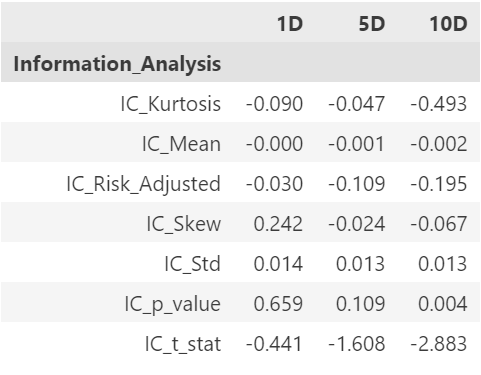Select IC_t_stat 5D value -1.608
The image size is (481, 375).
pos(357,344)
